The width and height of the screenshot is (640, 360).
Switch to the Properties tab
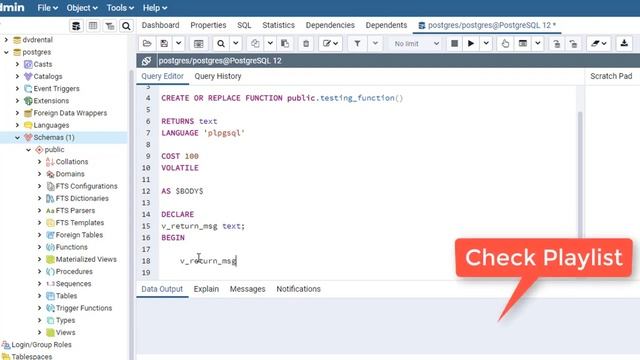click(208, 25)
